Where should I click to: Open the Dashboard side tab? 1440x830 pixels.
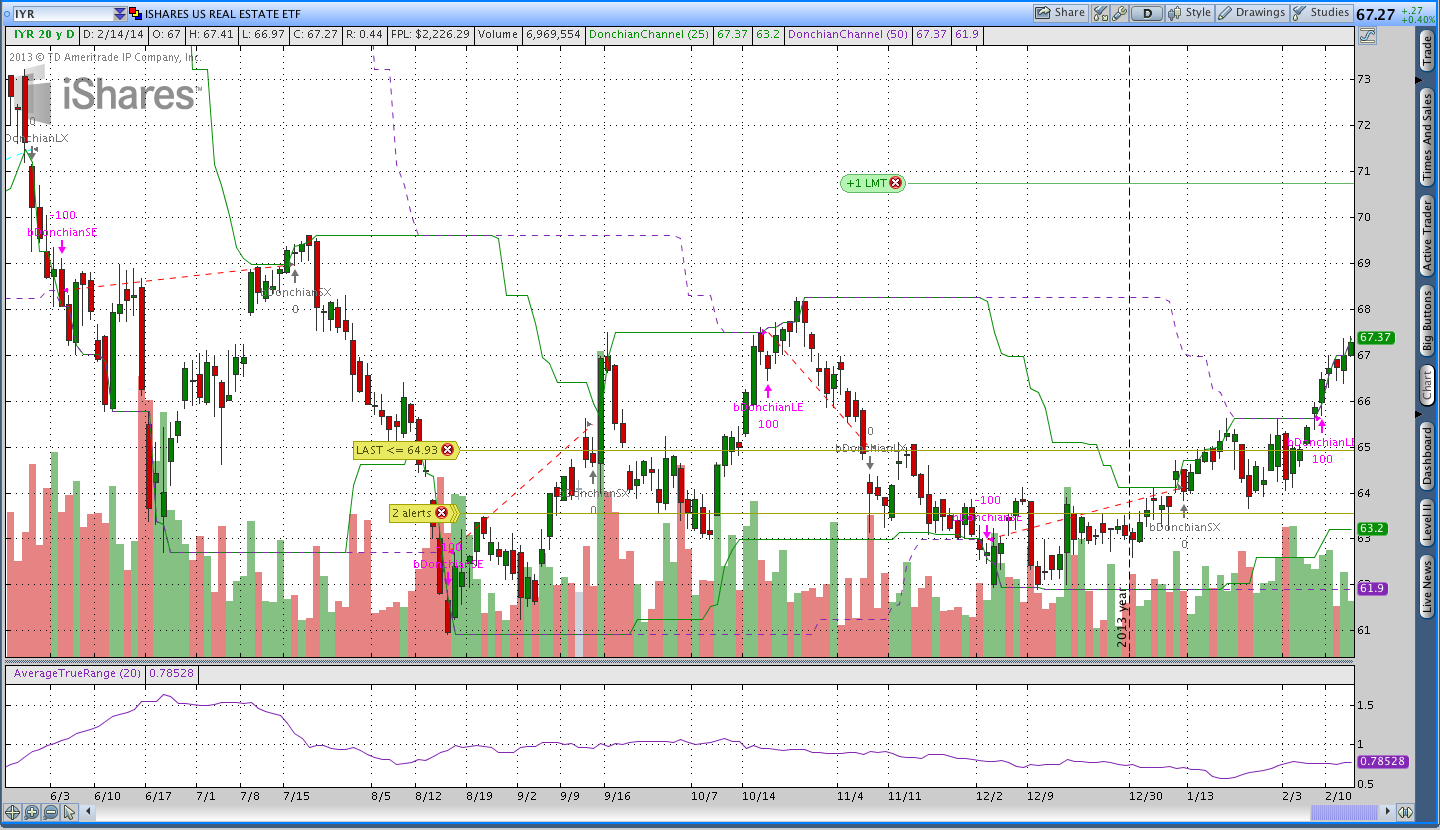[1427, 456]
